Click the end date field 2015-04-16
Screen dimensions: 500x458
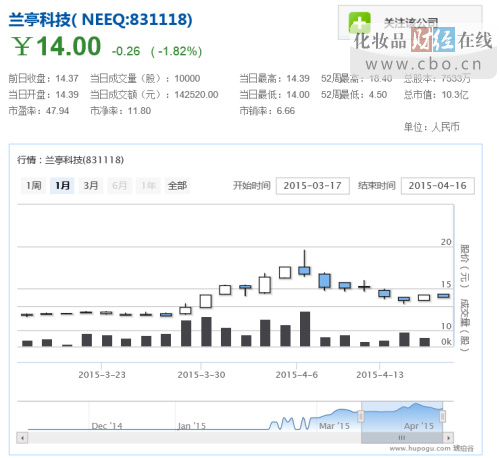(438, 186)
